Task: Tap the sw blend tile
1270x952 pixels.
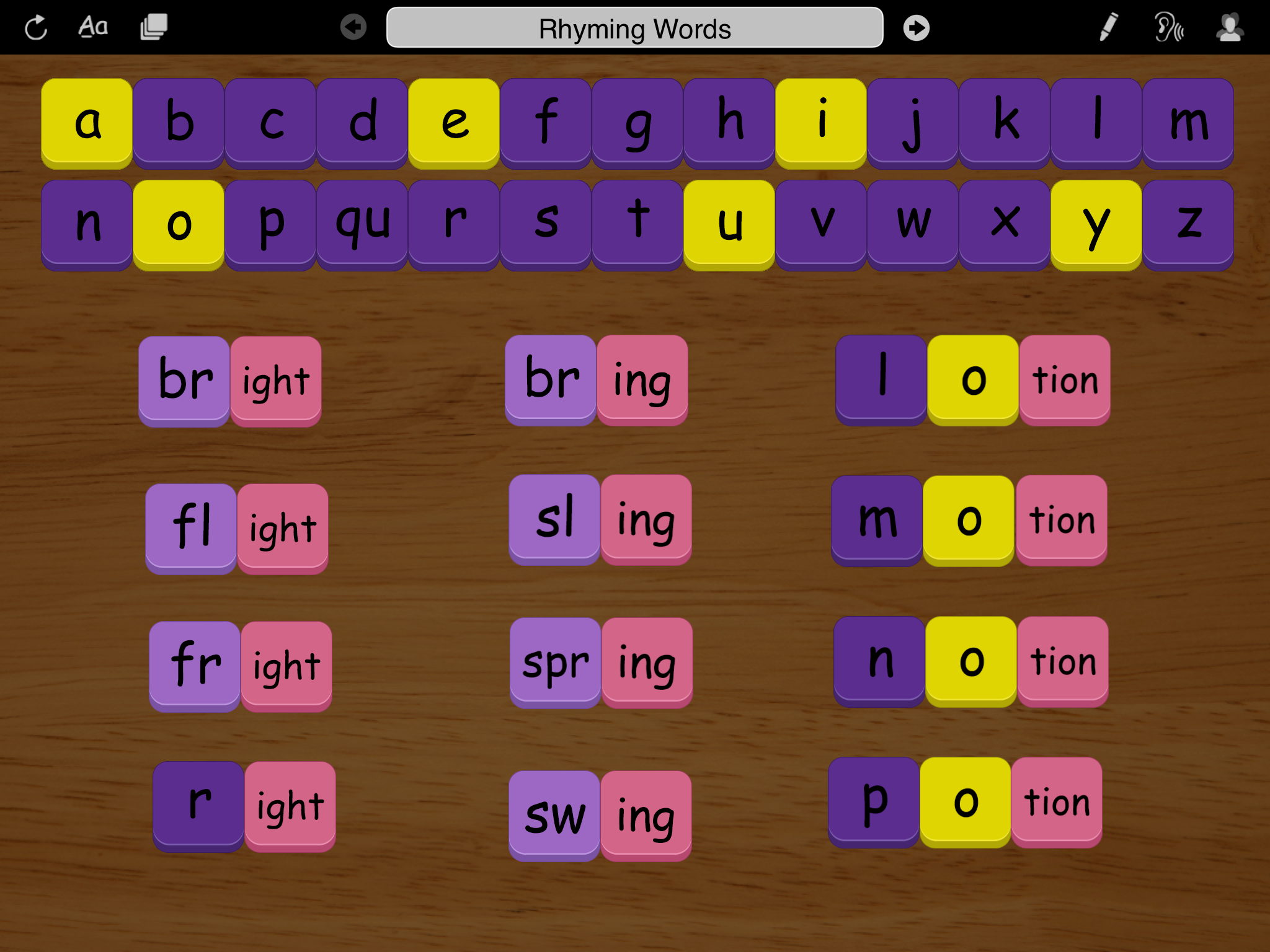Action: tap(554, 814)
